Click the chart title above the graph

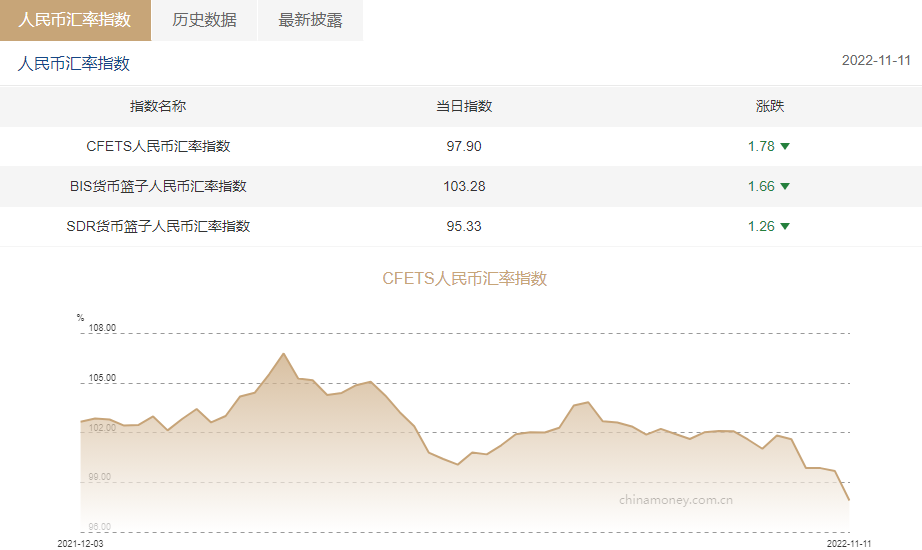[x=465, y=278]
